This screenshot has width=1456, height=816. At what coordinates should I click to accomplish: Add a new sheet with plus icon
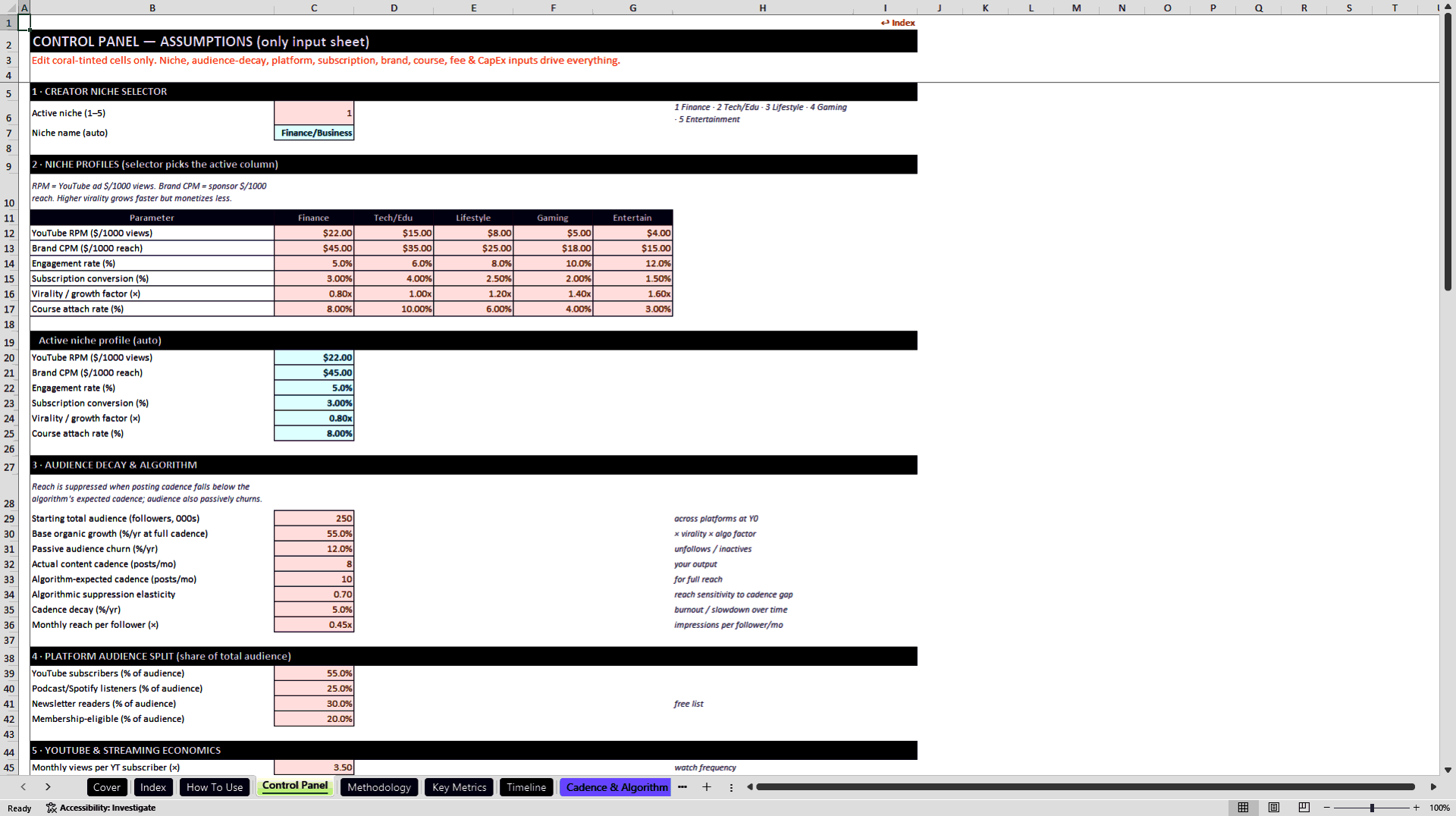click(x=707, y=787)
